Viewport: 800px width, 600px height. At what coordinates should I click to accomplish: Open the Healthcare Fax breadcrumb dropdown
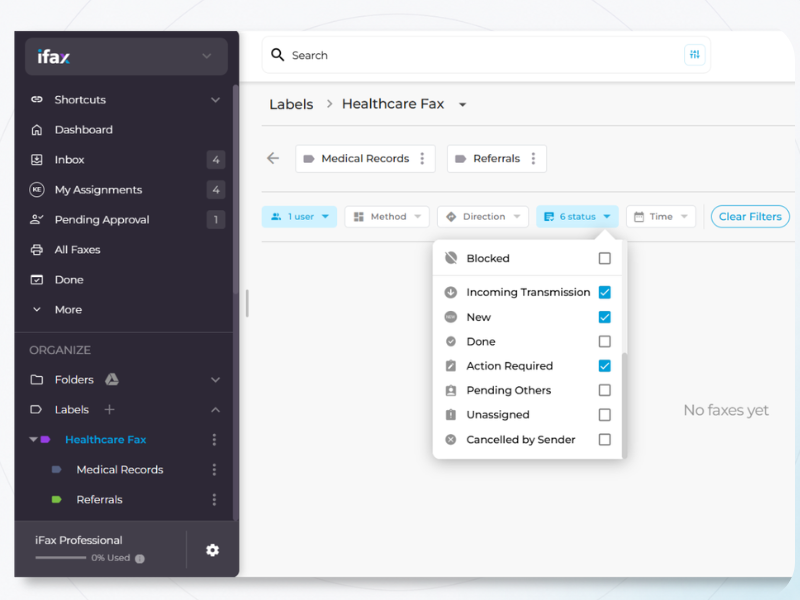click(x=462, y=105)
